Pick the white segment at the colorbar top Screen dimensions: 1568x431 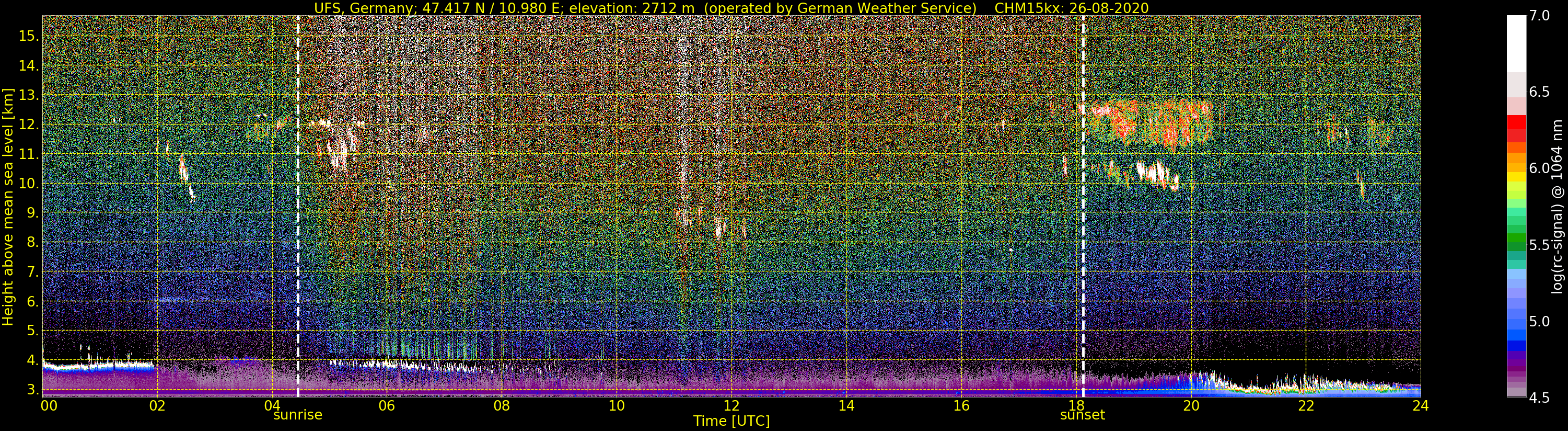[1516, 44]
